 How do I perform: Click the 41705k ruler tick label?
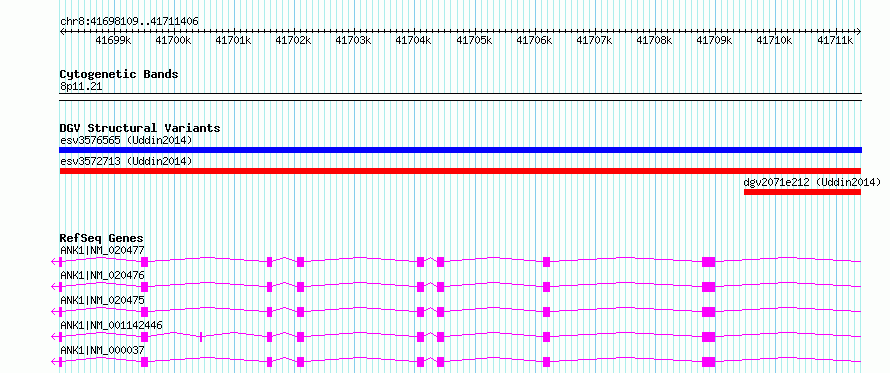click(x=475, y=40)
